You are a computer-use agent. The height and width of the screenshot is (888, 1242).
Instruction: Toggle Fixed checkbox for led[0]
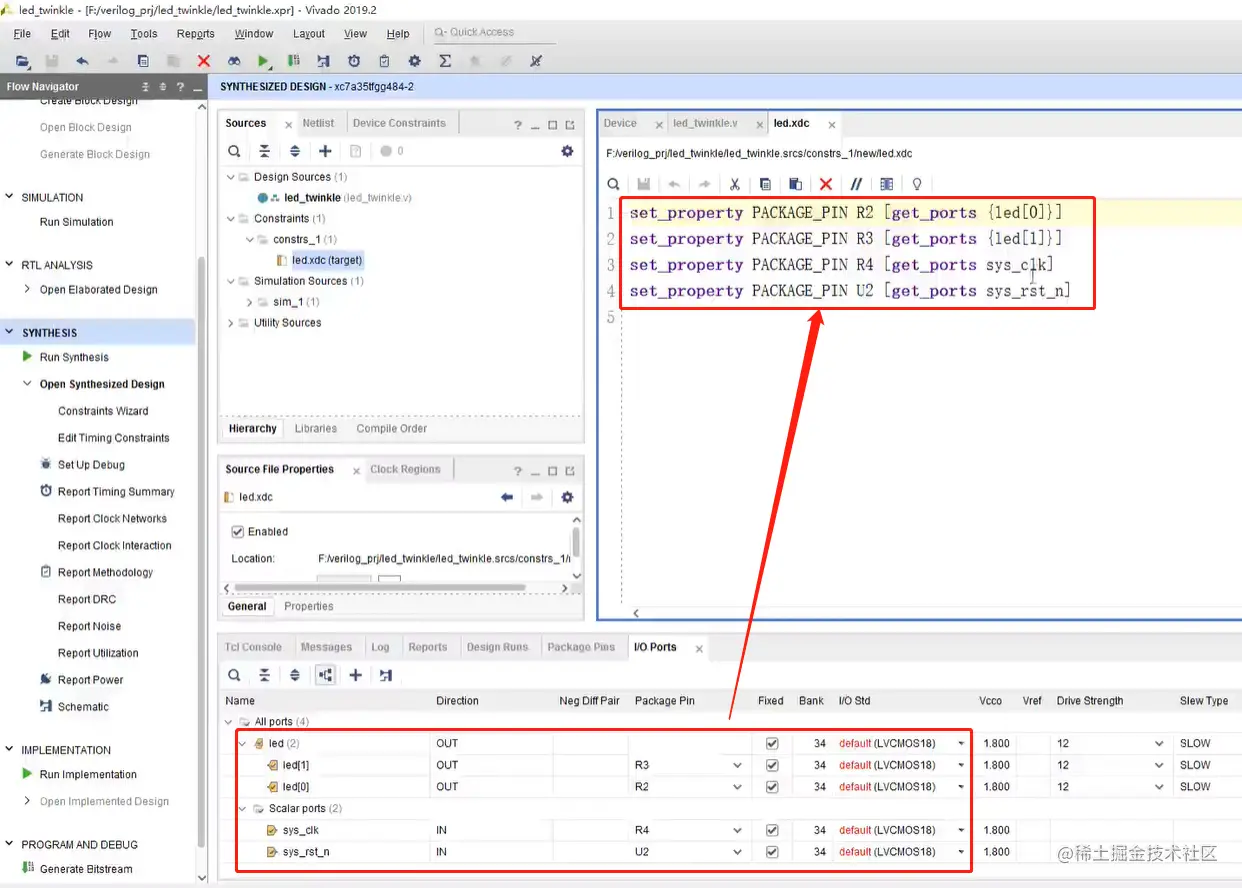tap(771, 787)
